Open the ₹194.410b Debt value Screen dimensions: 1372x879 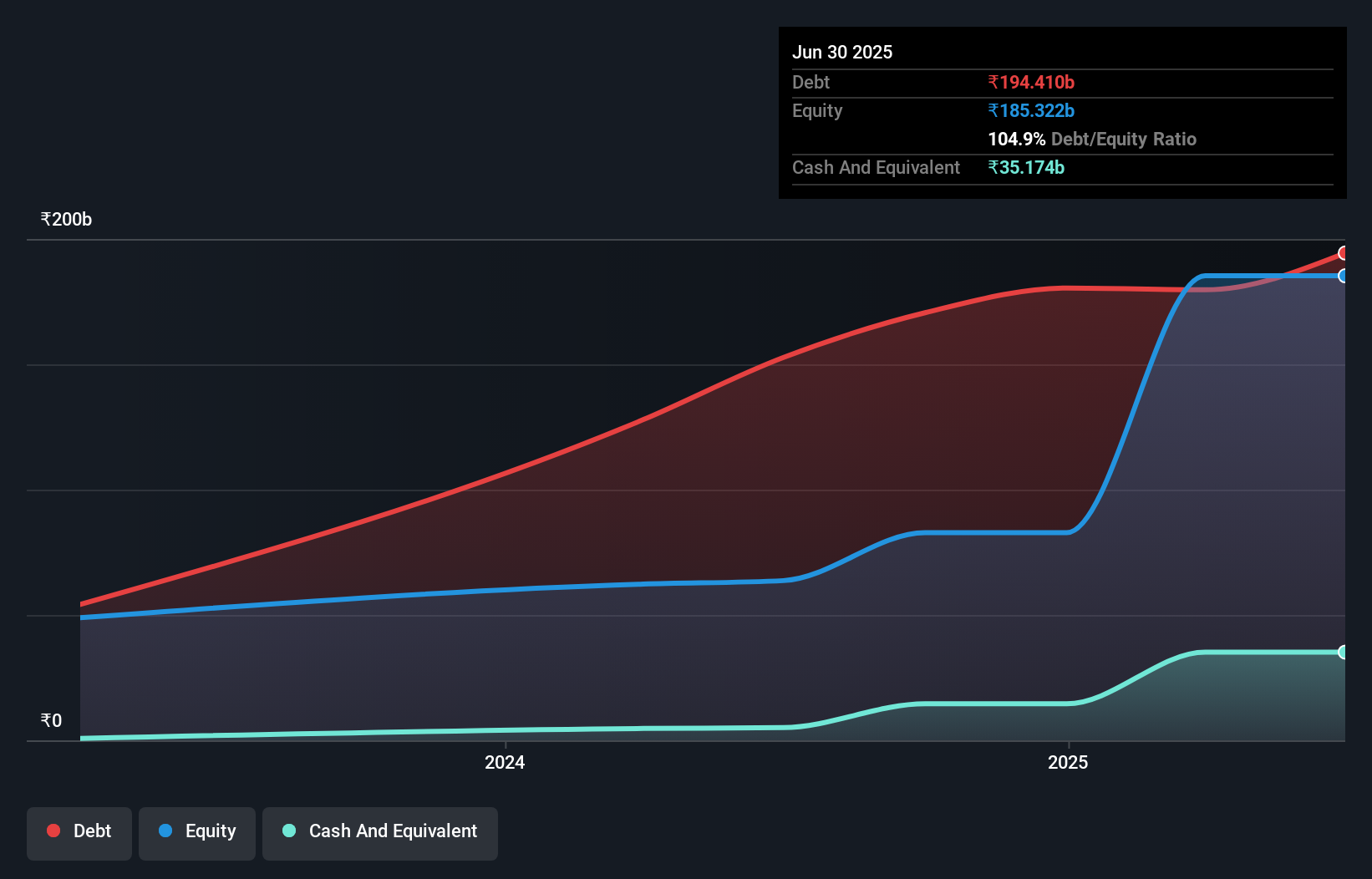(x=1031, y=82)
